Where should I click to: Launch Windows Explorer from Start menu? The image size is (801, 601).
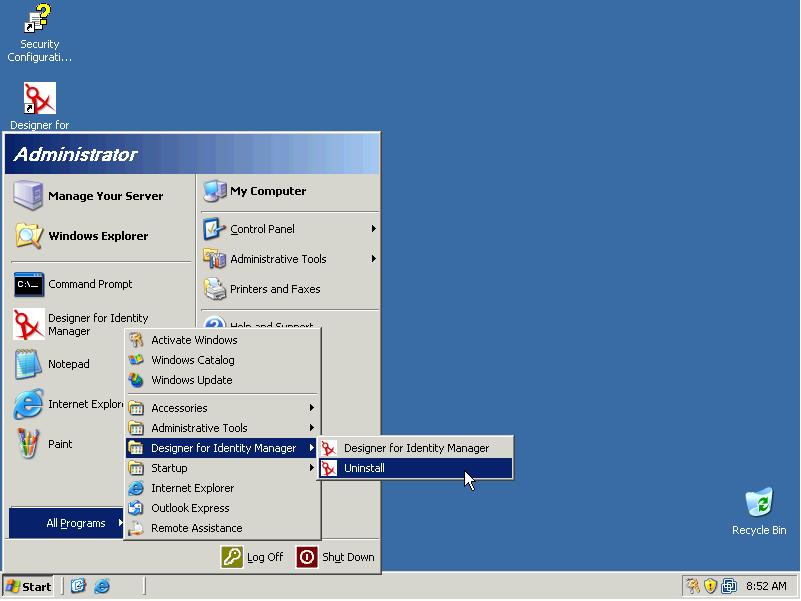[101, 236]
